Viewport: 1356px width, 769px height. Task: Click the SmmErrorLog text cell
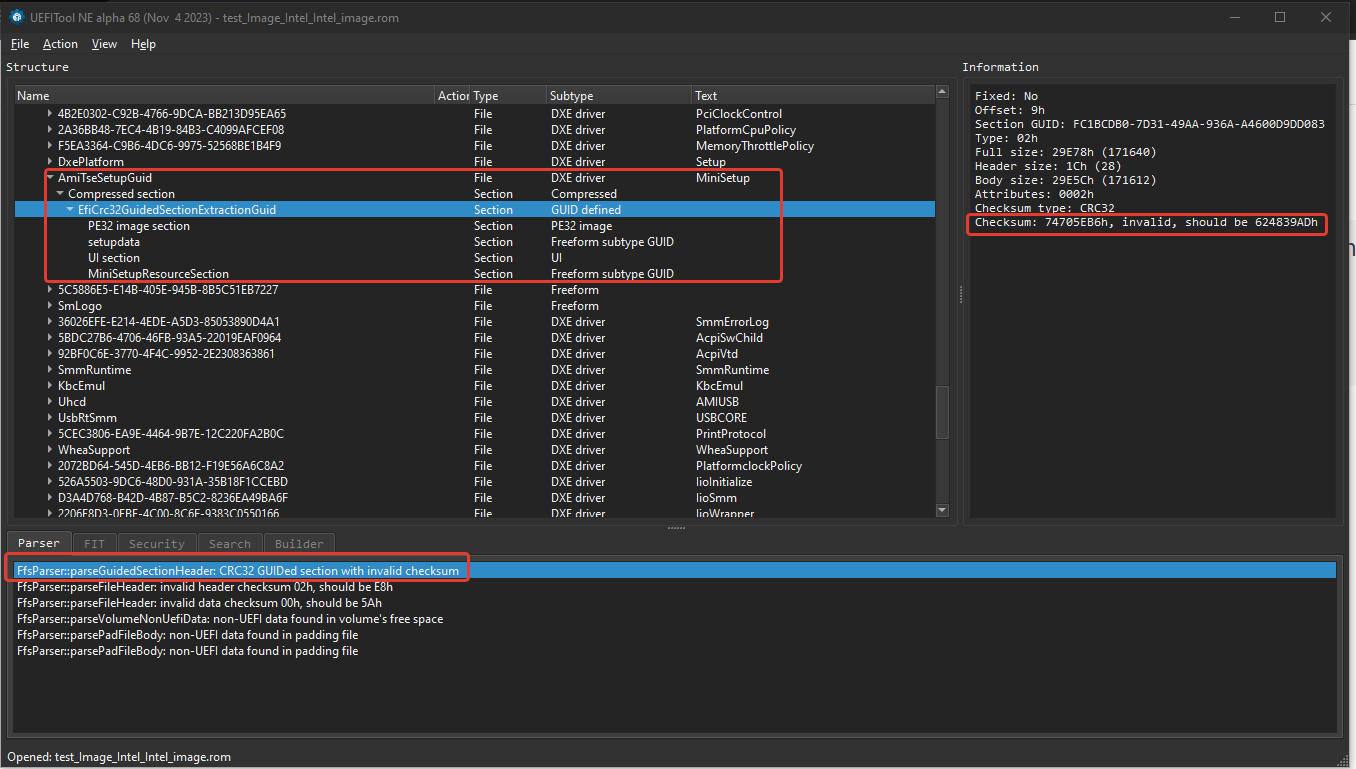click(x=731, y=322)
